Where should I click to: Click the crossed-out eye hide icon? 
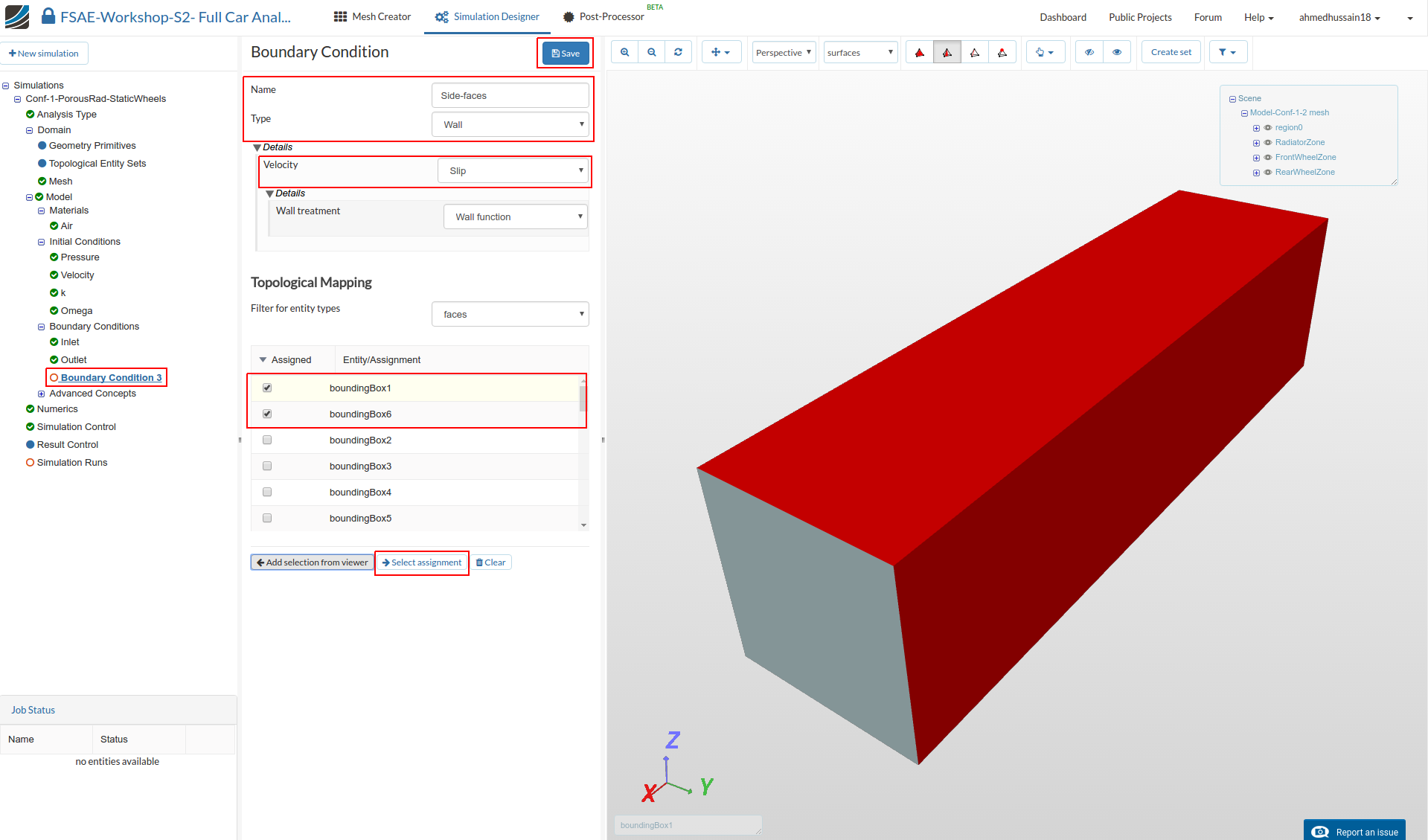(x=1089, y=52)
